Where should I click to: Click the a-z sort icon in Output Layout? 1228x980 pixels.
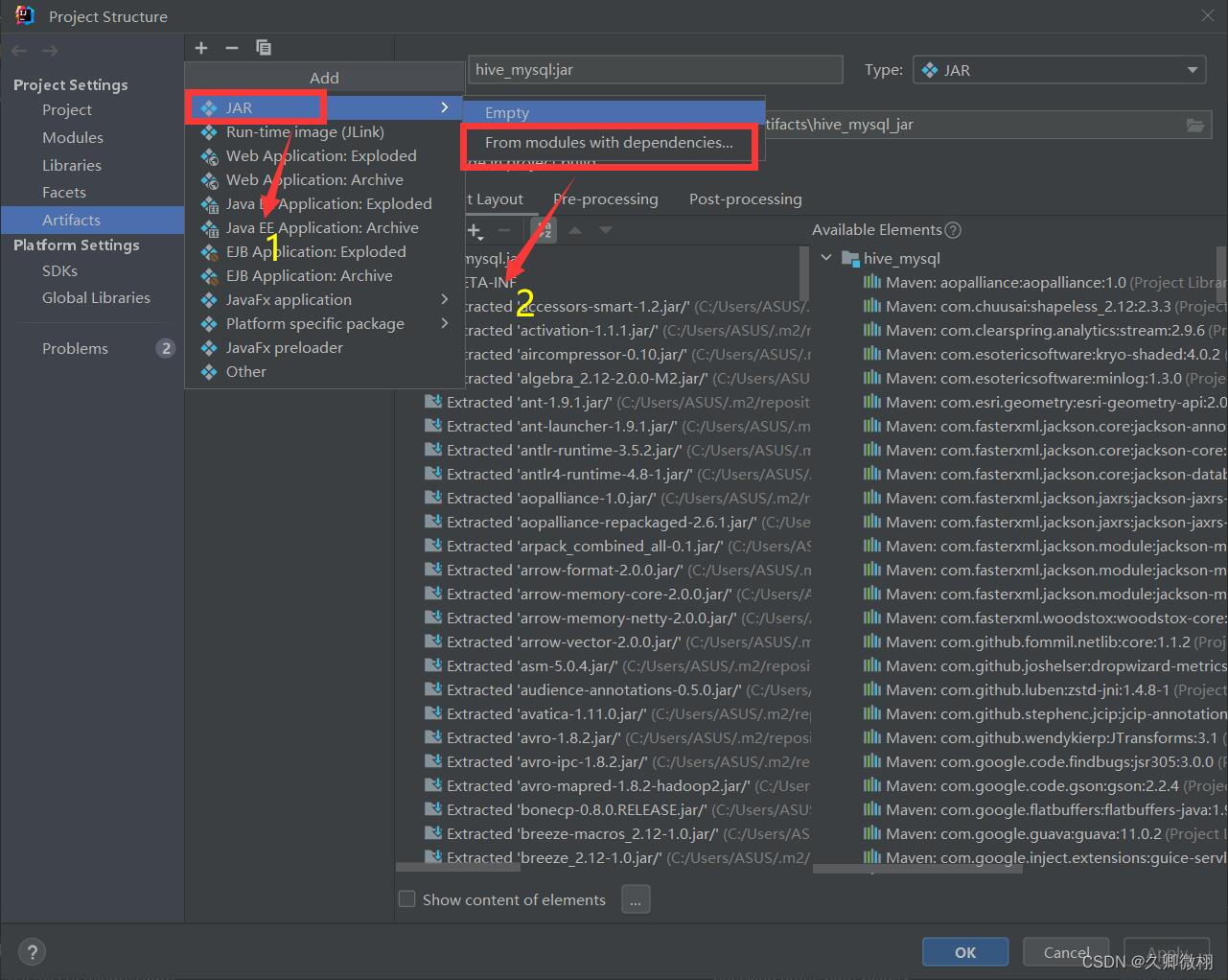click(543, 230)
